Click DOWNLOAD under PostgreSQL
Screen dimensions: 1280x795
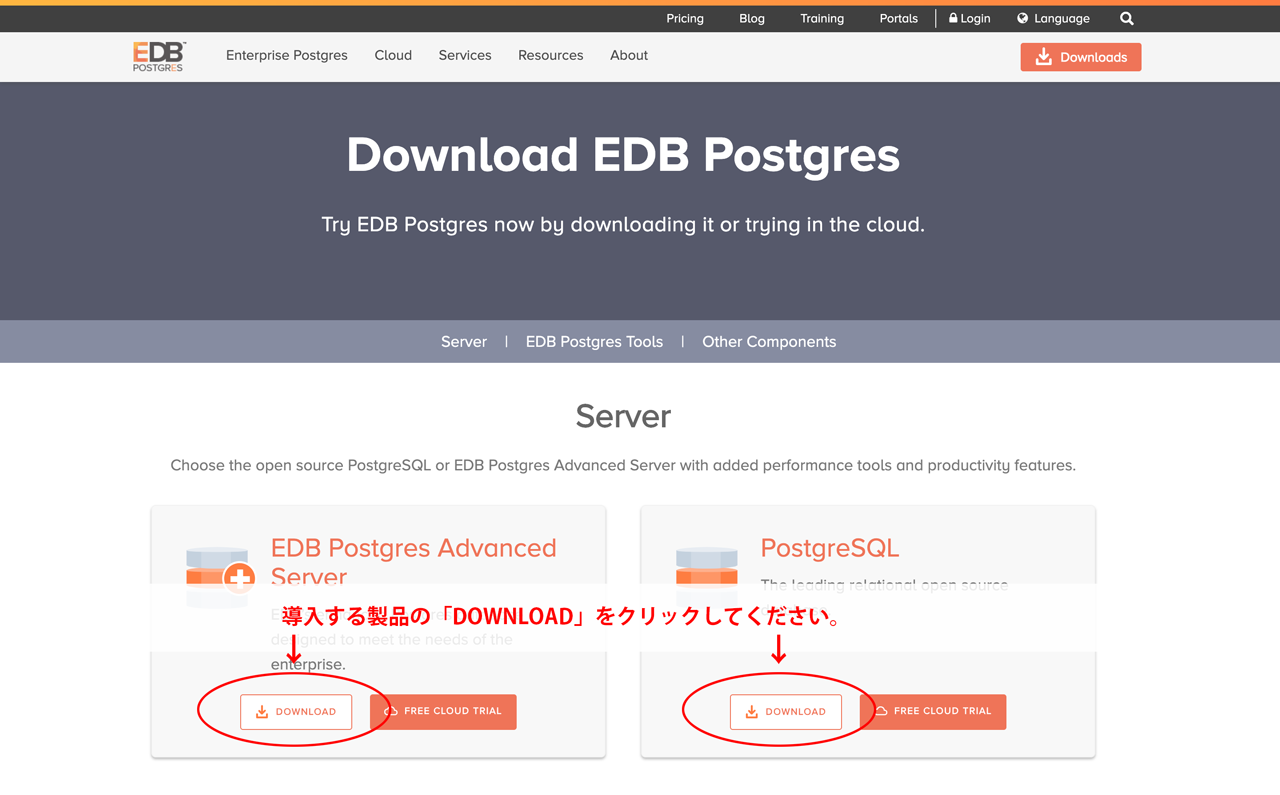[x=786, y=712]
